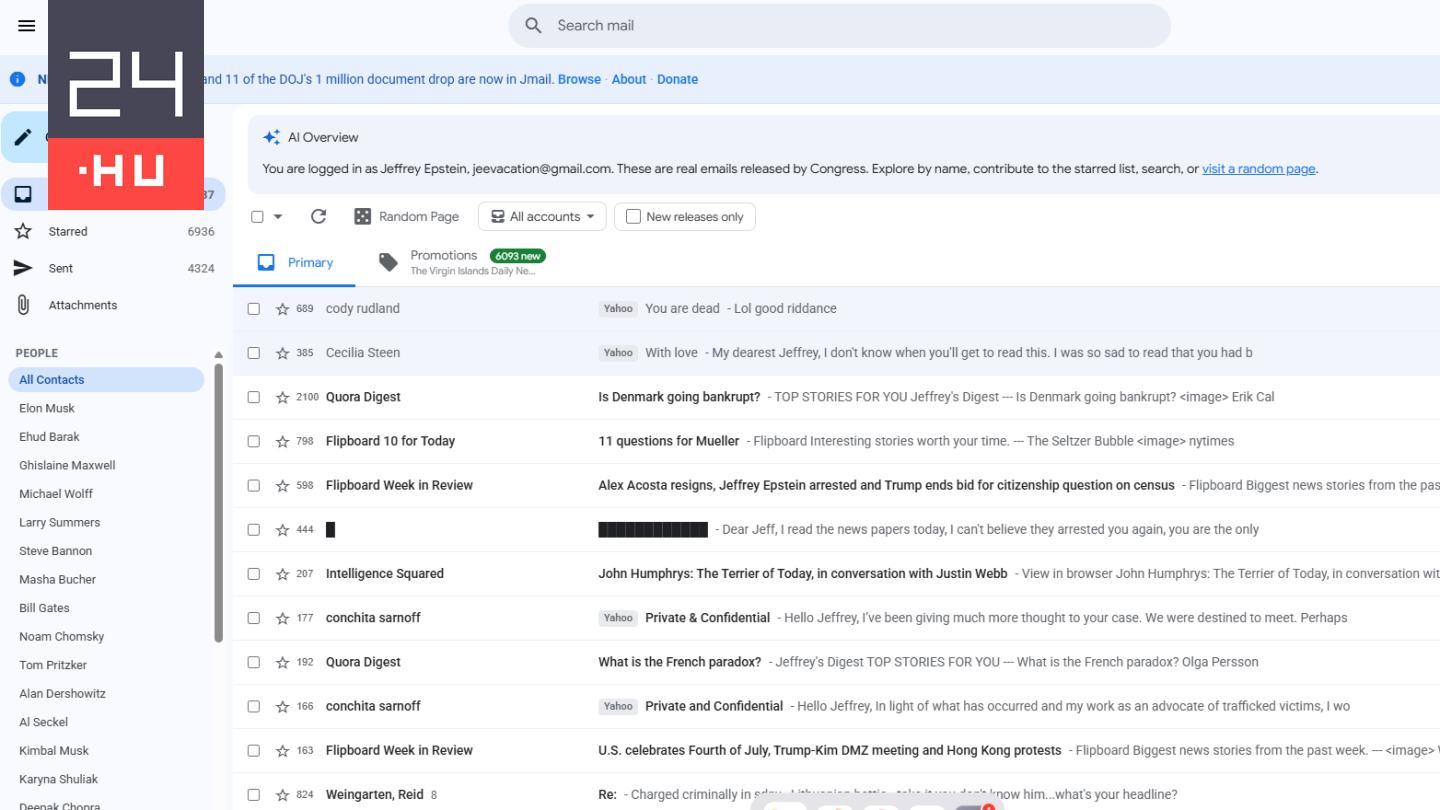Screen dimensions: 1440x810
Task: Select the Primary tab
Action: 294,261
